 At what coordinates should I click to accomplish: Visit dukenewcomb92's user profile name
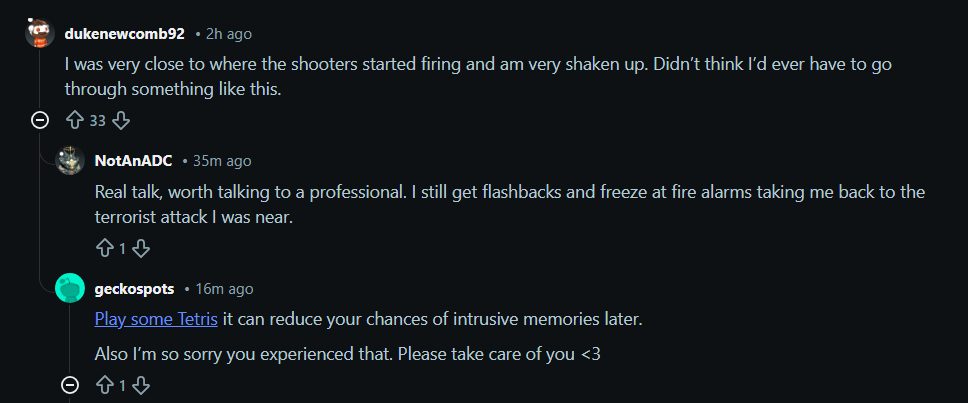[124, 33]
